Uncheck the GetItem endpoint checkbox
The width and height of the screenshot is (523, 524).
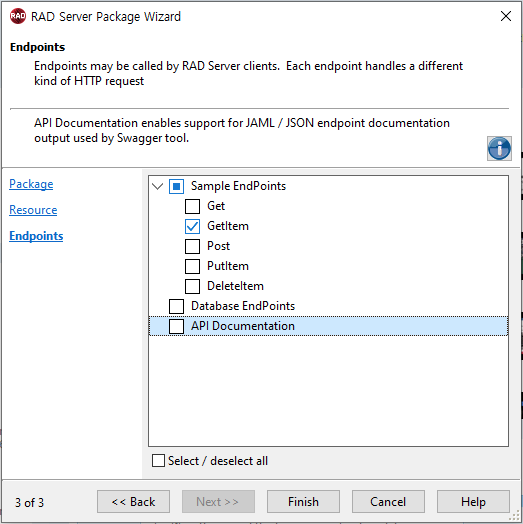click(192, 226)
